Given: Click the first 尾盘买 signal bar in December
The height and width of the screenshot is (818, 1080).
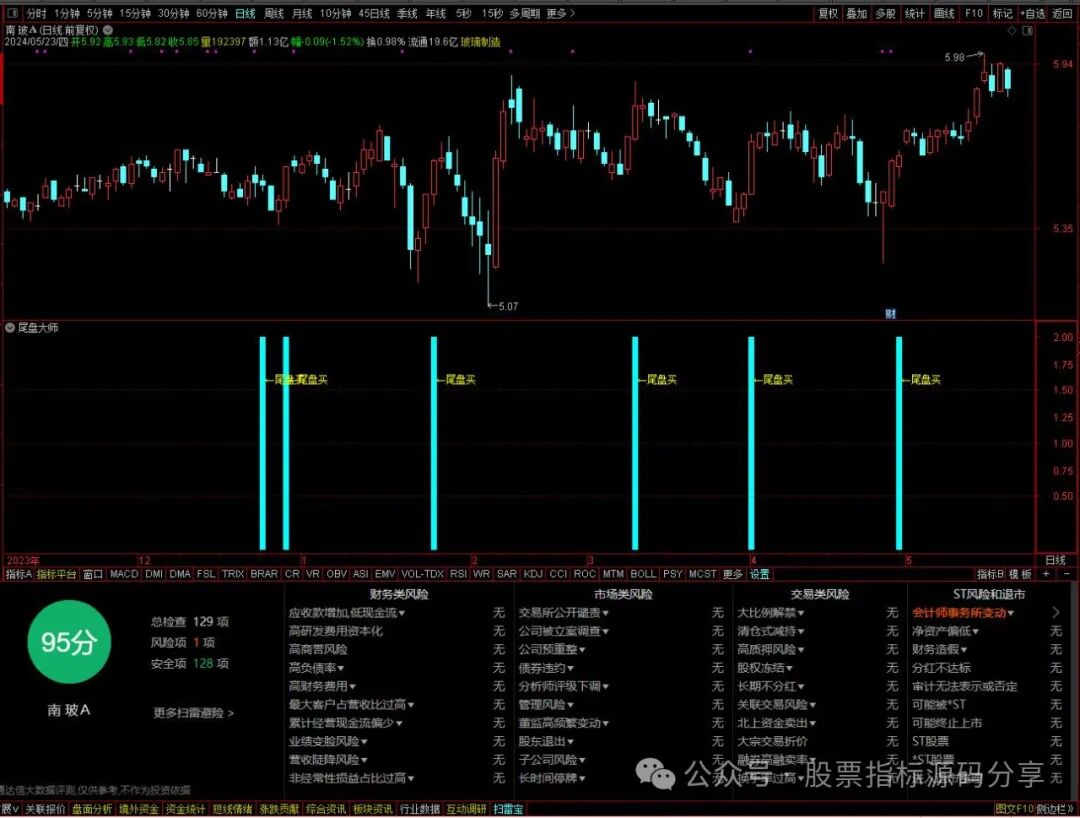Looking at the screenshot, I should point(262,443).
